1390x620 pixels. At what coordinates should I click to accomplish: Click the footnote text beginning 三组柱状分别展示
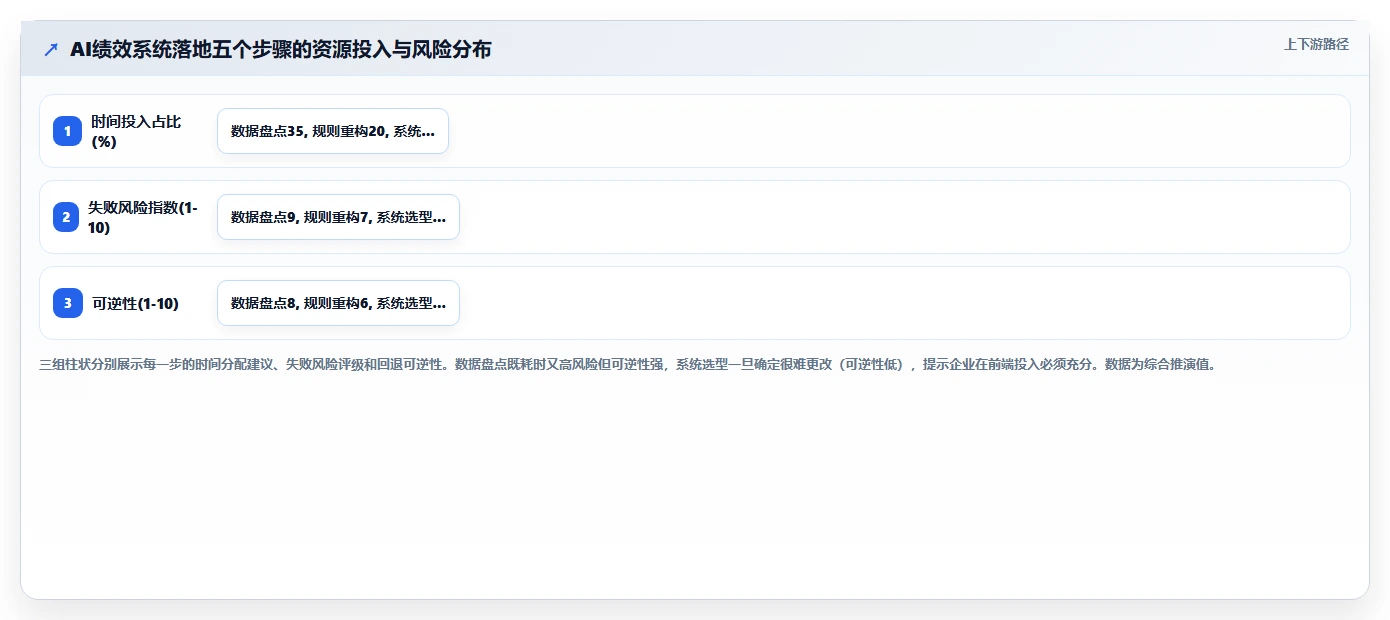coord(627,365)
